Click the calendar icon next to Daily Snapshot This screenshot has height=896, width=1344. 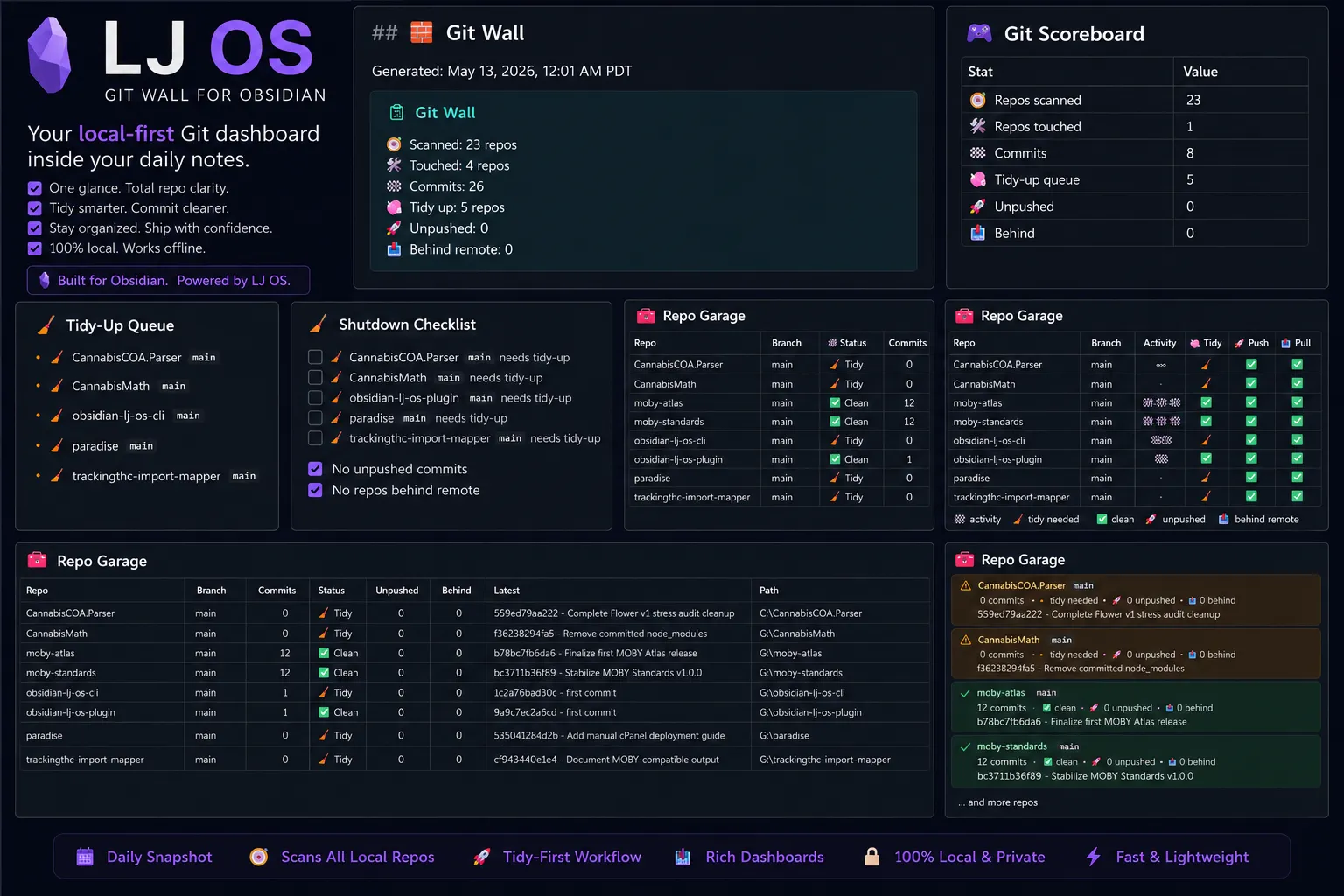pyautogui.click(x=85, y=857)
